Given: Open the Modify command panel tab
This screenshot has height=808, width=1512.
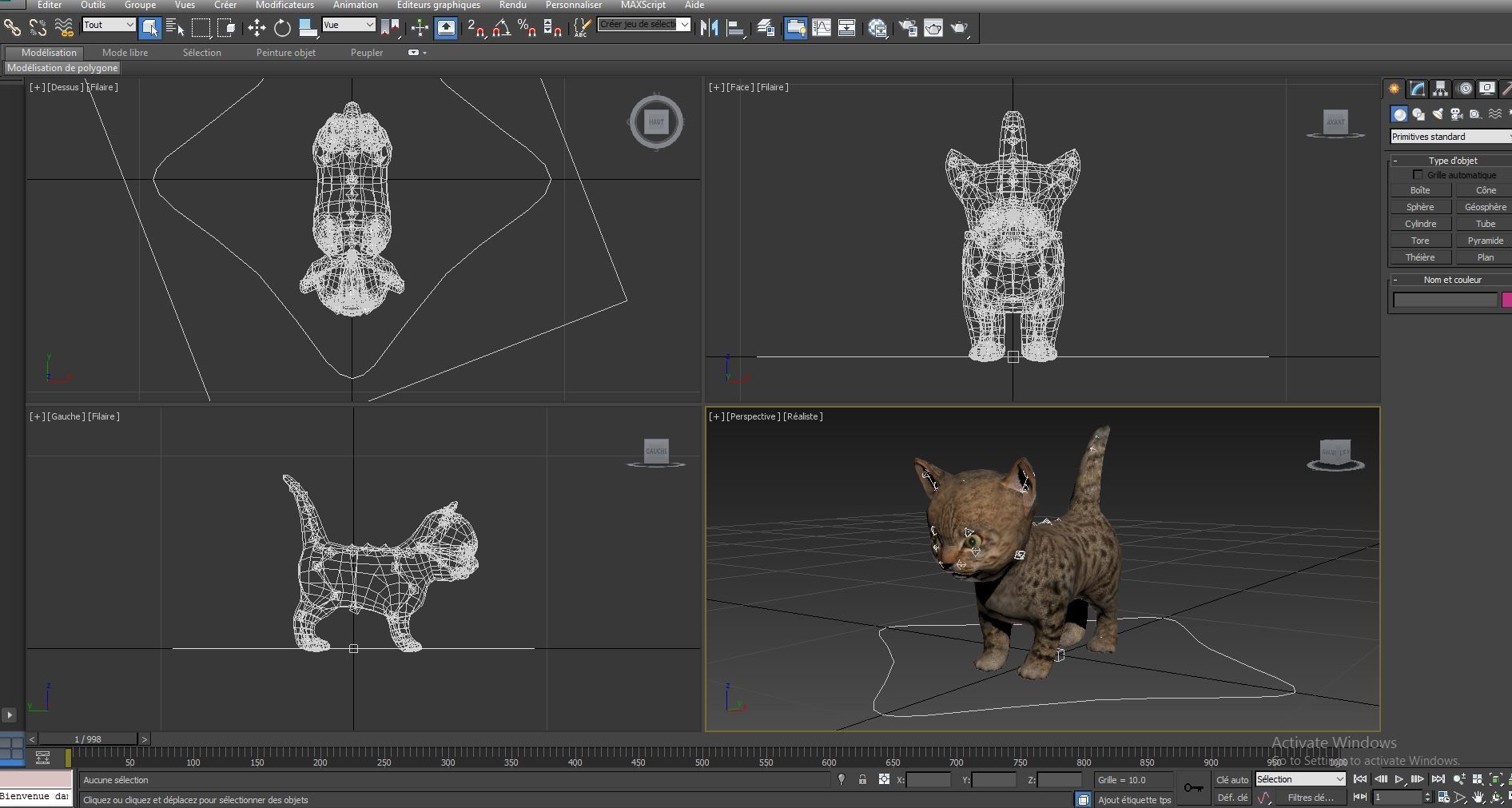Looking at the screenshot, I should click(x=1417, y=89).
